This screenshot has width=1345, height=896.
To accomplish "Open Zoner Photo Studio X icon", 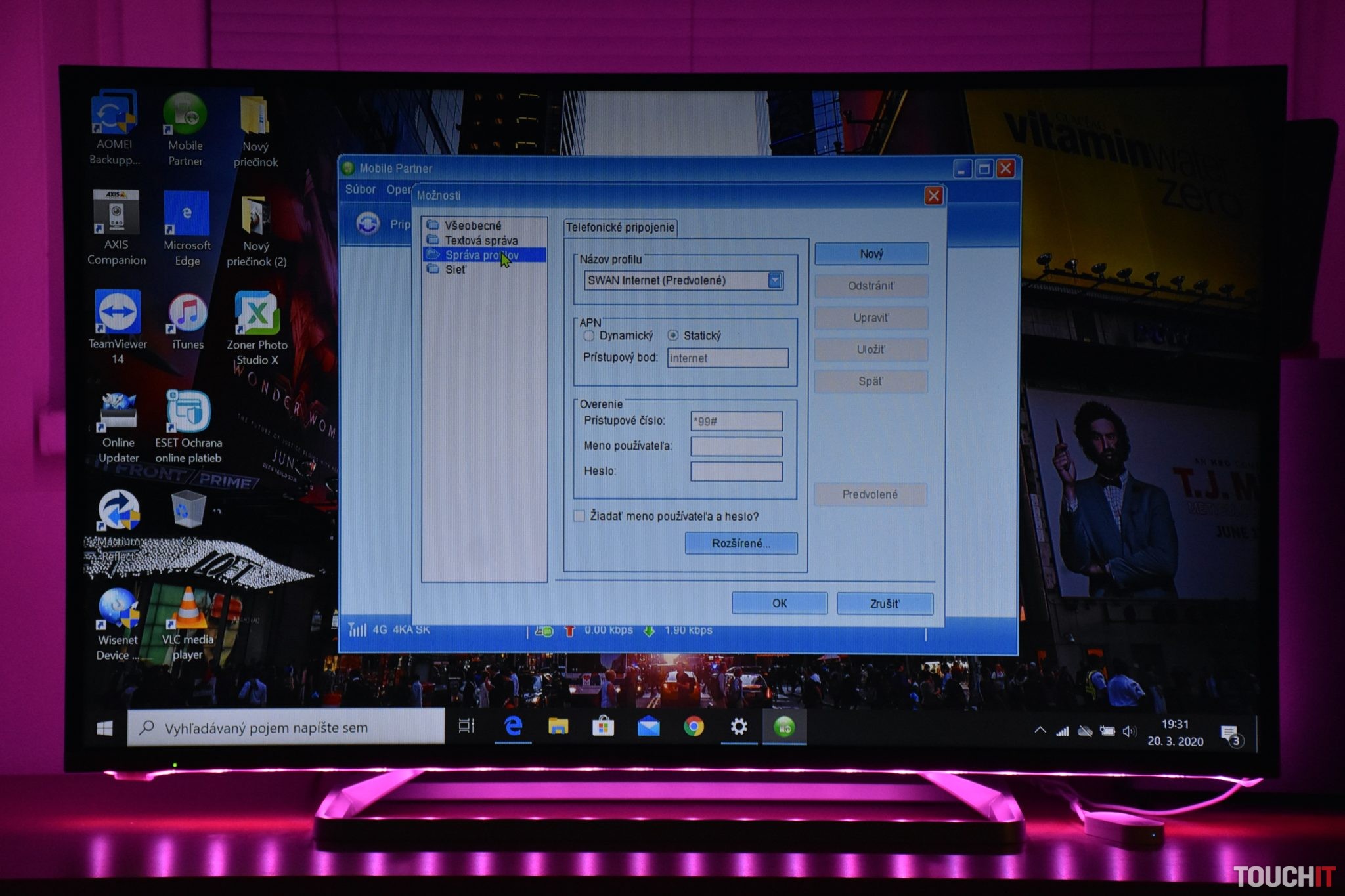I will [x=257, y=314].
